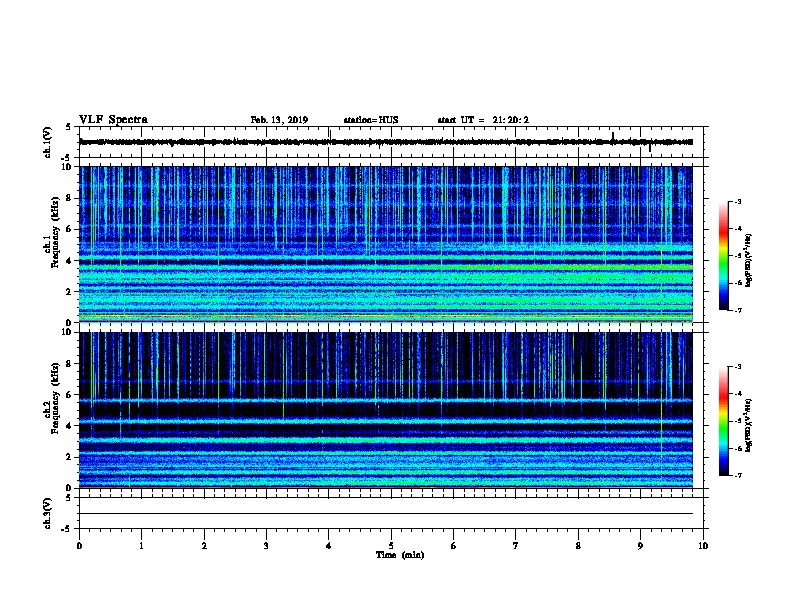This screenshot has width=792, height=612.
Task: Click inside the ch.1 spectrogram panel
Action: (386, 244)
